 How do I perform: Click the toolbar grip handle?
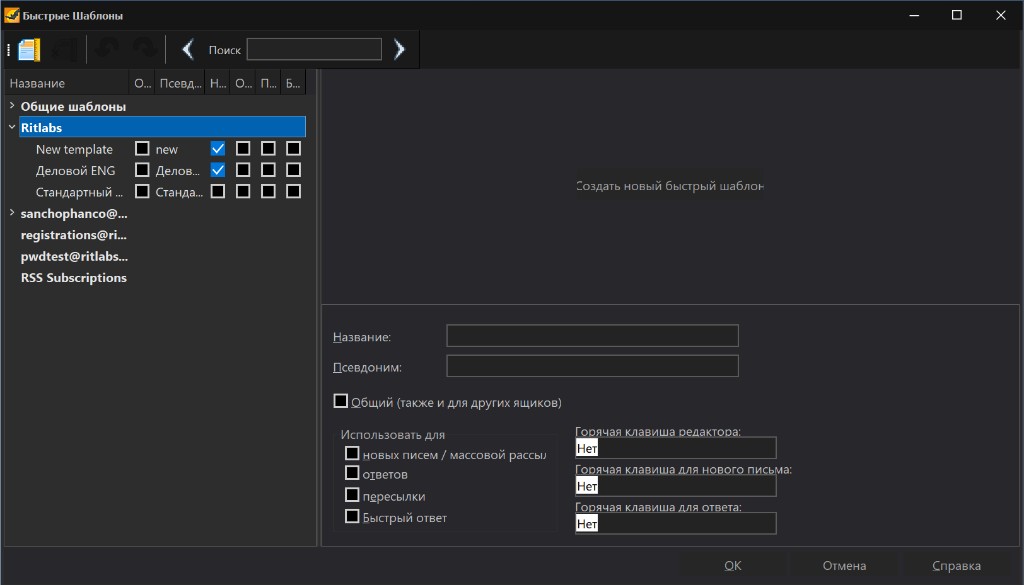pos(8,50)
